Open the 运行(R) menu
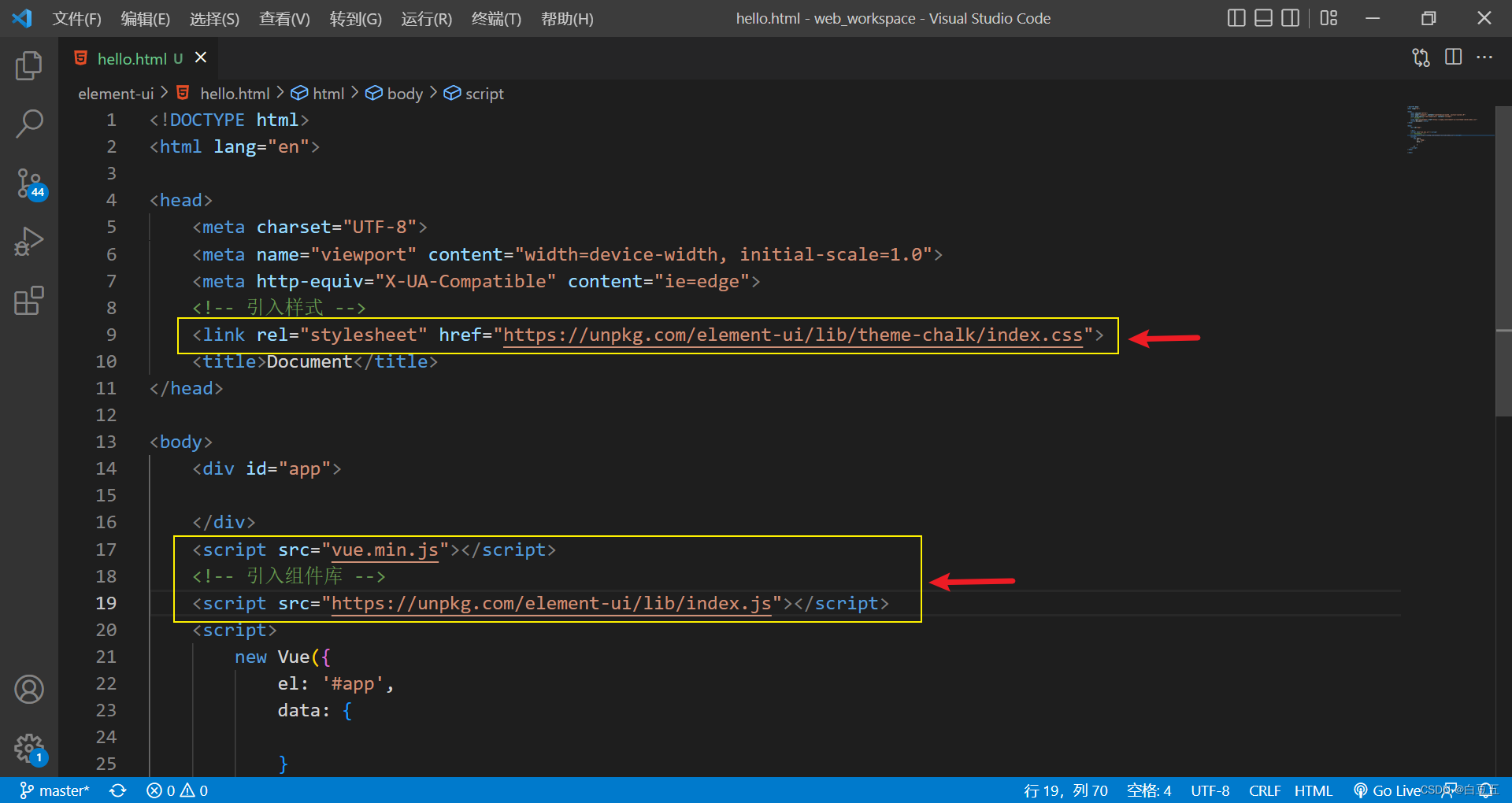 426,19
